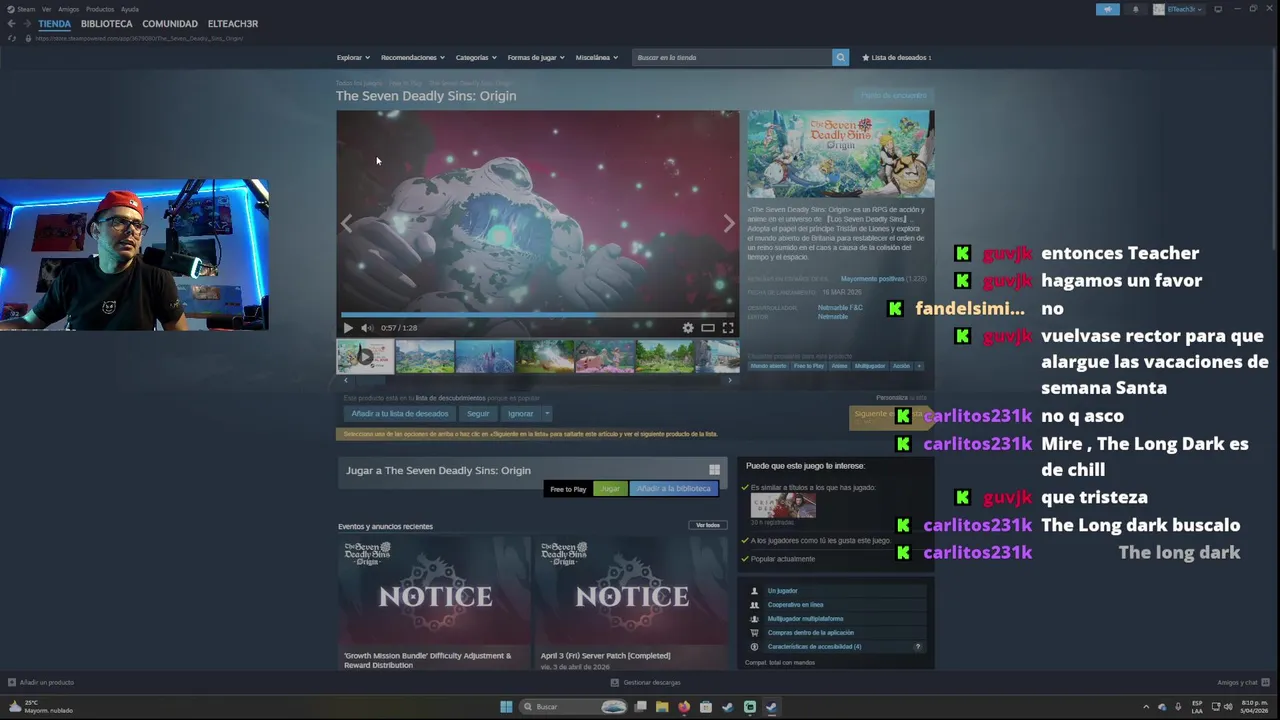
Task: Click the Ignorar button
Action: (520, 414)
